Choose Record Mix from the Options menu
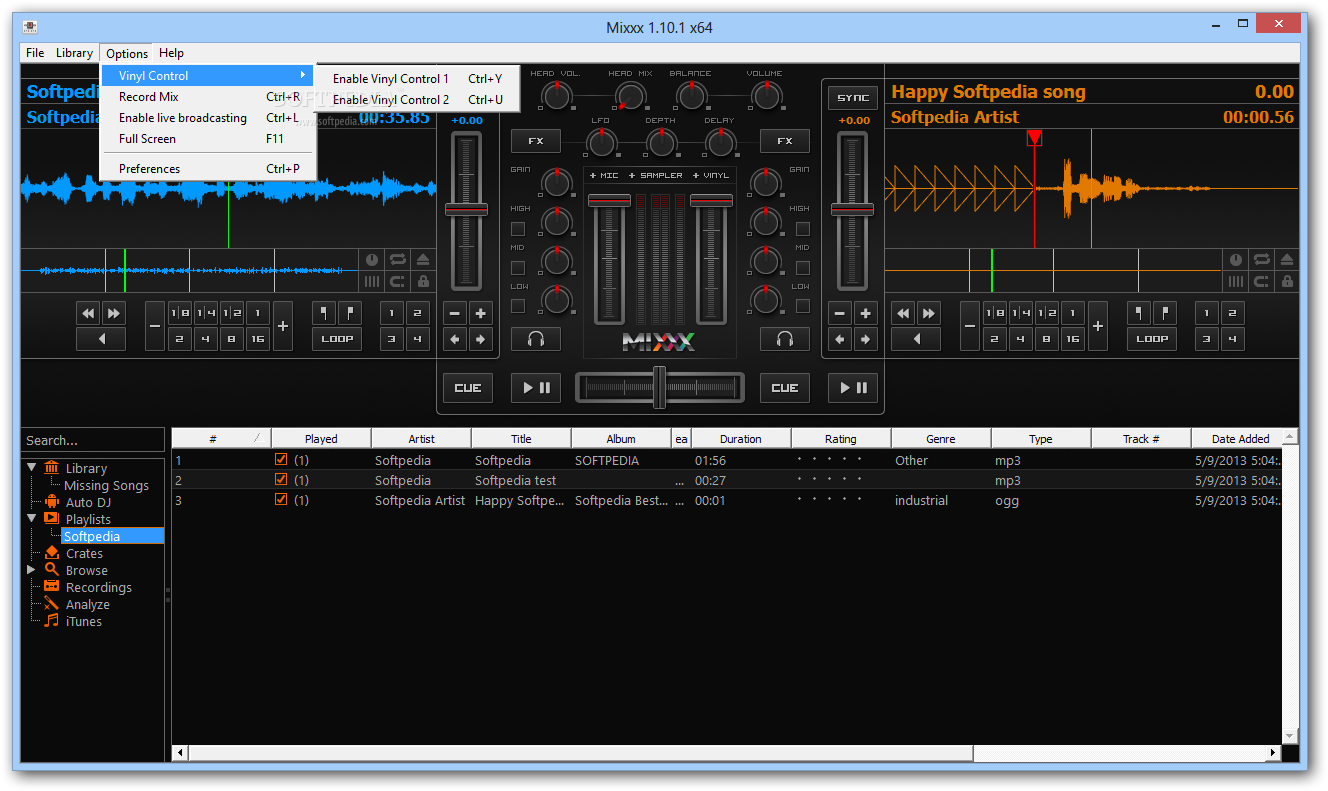1328x791 pixels. click(x=209, y=97)
